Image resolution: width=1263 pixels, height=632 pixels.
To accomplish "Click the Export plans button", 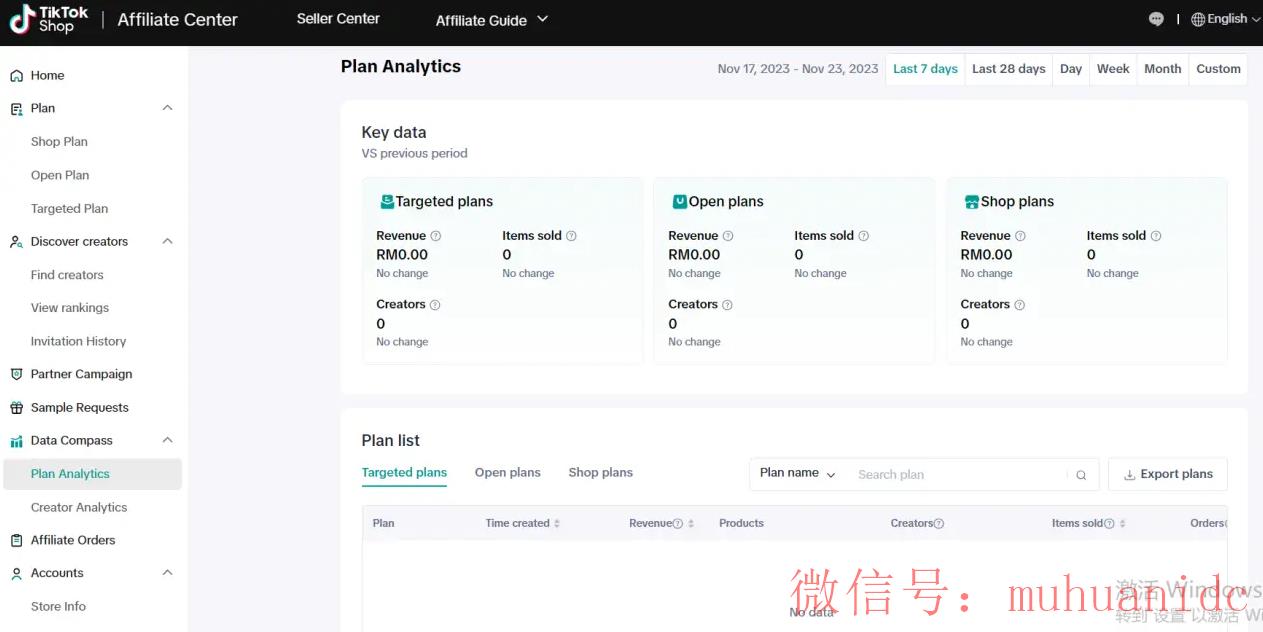I will (x=1167, y=474).
